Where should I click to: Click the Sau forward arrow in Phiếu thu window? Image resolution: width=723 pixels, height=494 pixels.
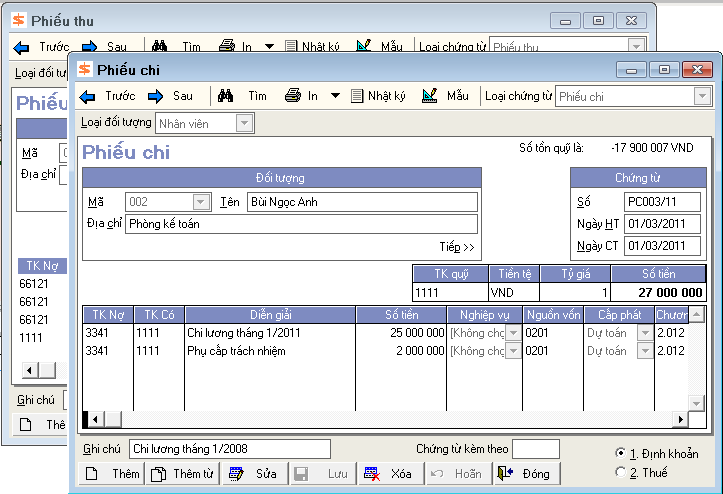(89, 47)
